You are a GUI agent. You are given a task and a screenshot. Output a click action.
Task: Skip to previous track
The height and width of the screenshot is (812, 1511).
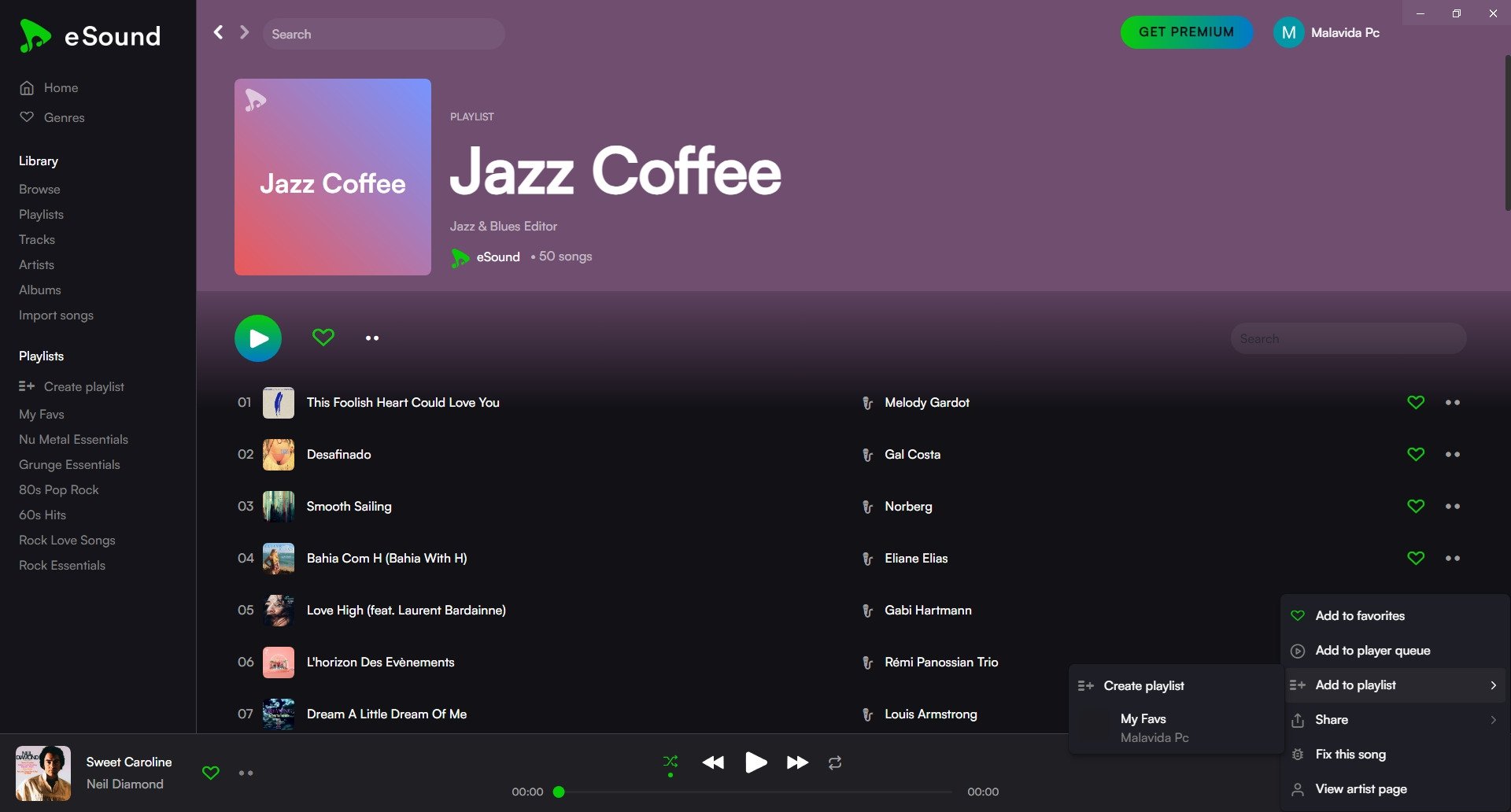[713, 762]
